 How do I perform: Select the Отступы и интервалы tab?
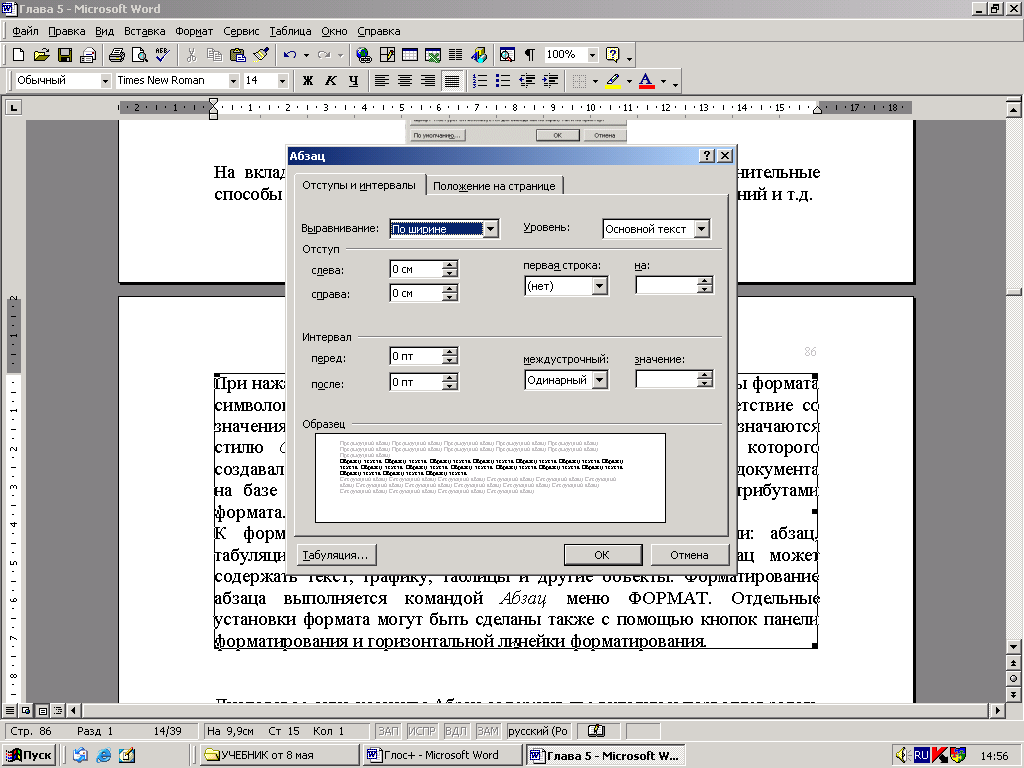coord(359,185)
